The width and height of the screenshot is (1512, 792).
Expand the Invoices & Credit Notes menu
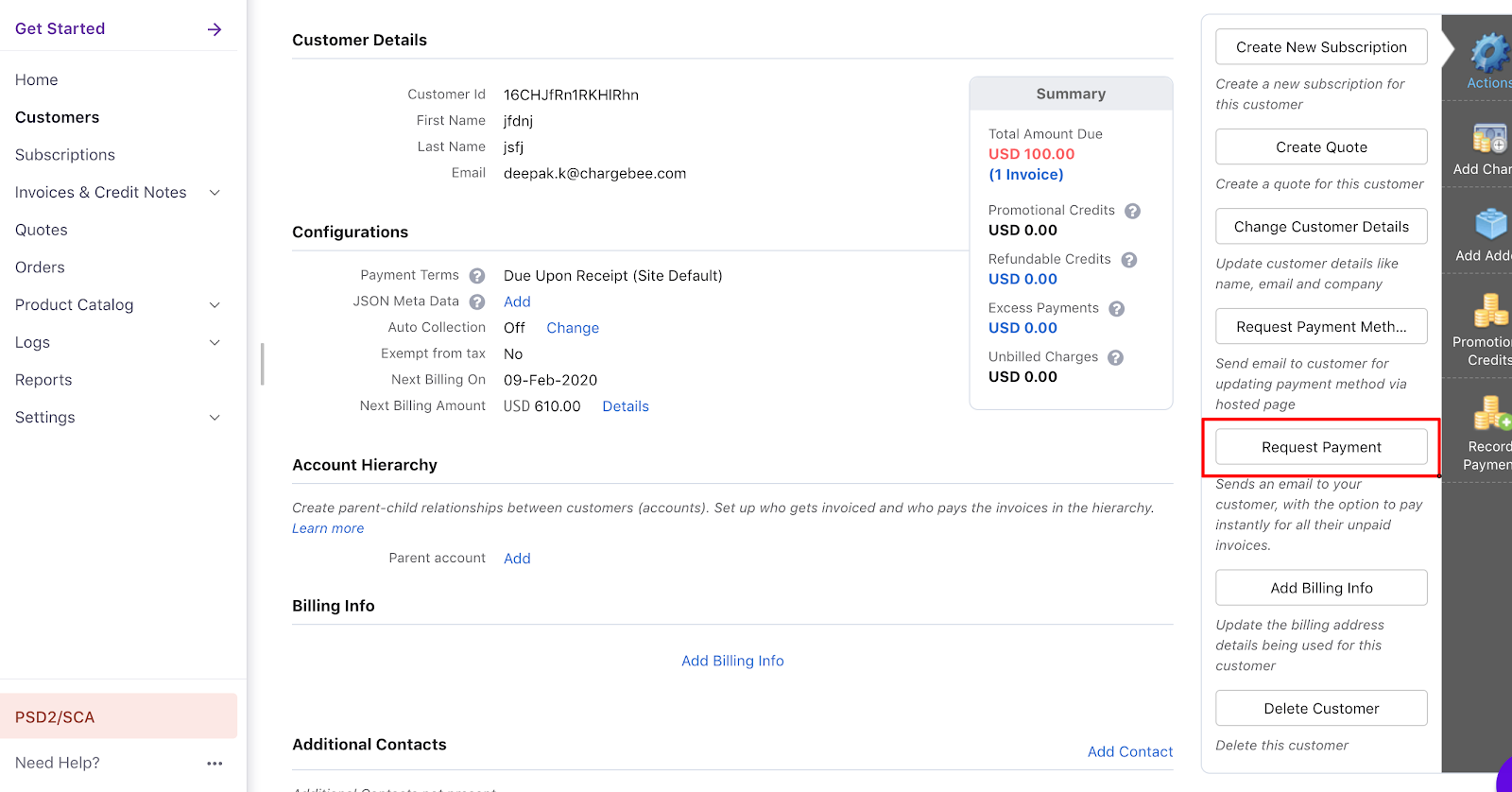pyautogui.click(x=215, y=193)
